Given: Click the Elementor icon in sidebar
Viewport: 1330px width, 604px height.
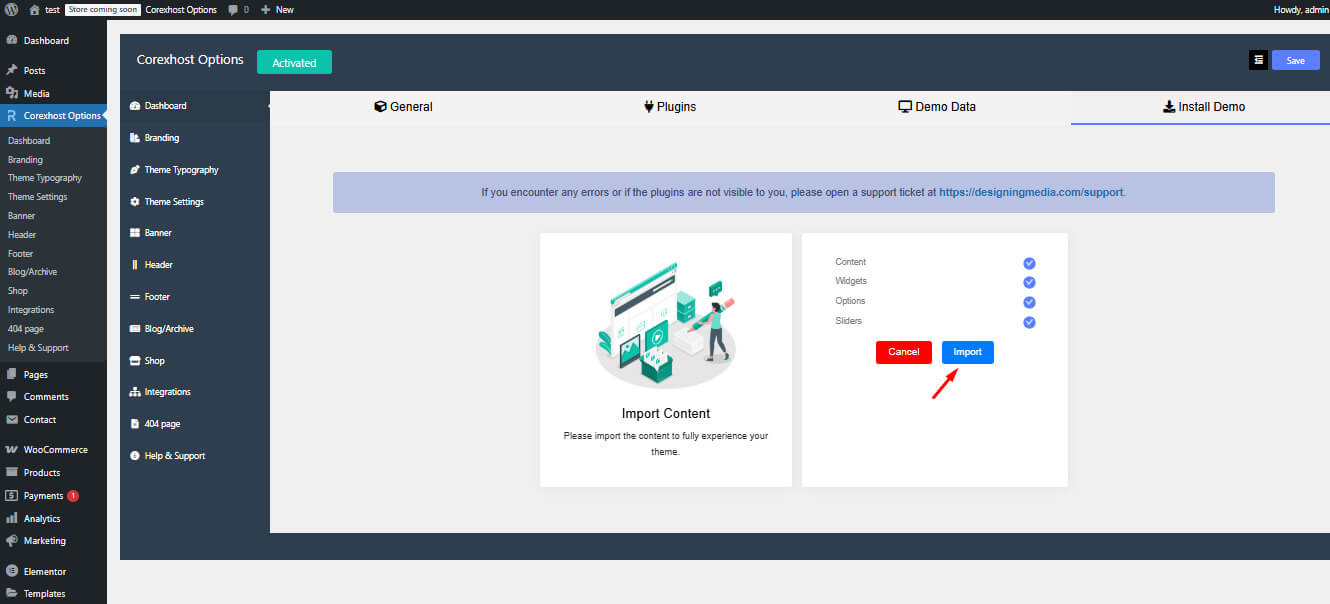Looking at the screenshot, I should [x=12, y=571].
